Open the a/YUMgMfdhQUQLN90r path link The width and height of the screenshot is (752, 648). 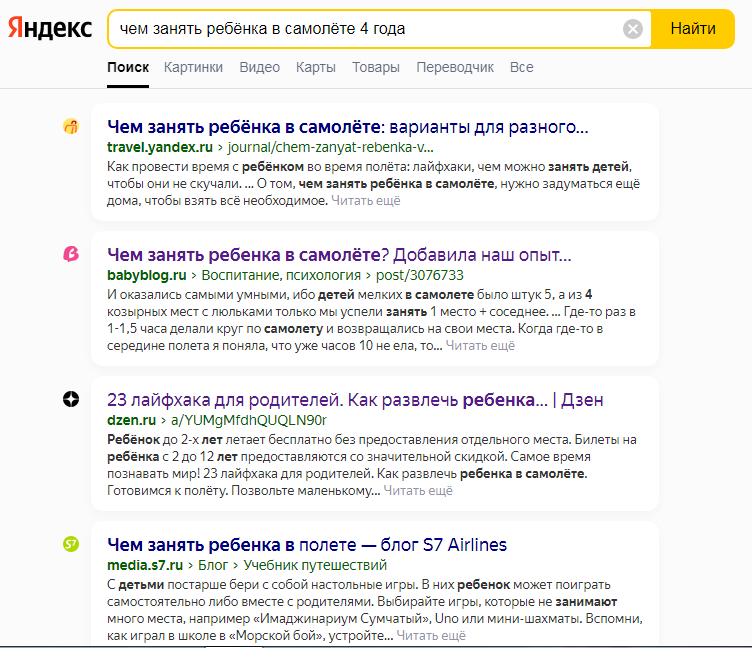[248, 420]
